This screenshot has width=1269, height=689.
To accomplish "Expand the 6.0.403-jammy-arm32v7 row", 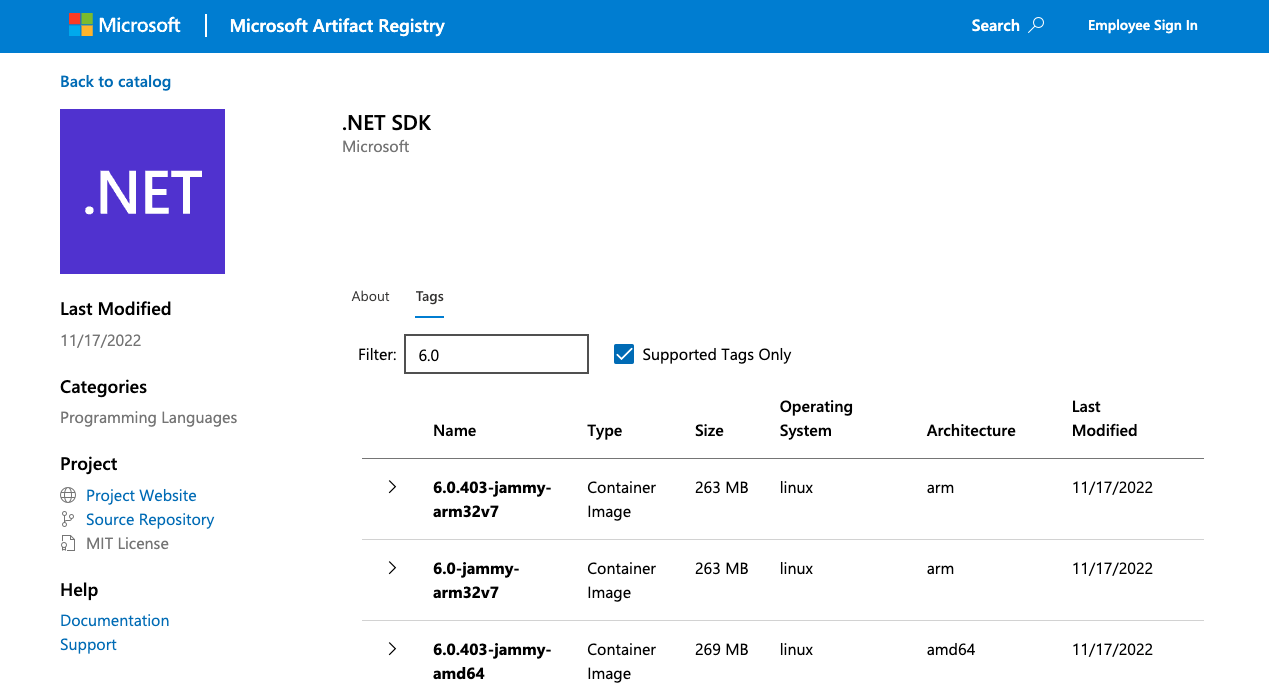I will (x=392, y=487).
